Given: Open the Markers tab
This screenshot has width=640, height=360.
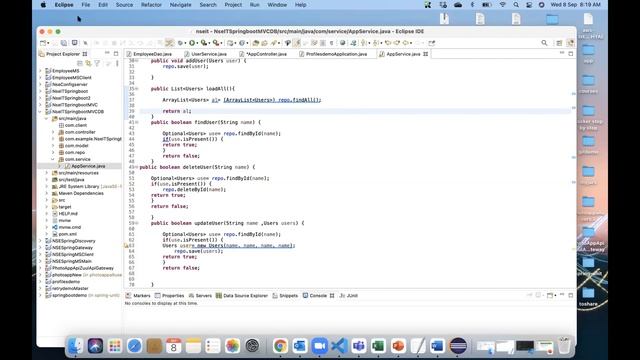Looking at the screenshot, I should [x=138, y=296].
